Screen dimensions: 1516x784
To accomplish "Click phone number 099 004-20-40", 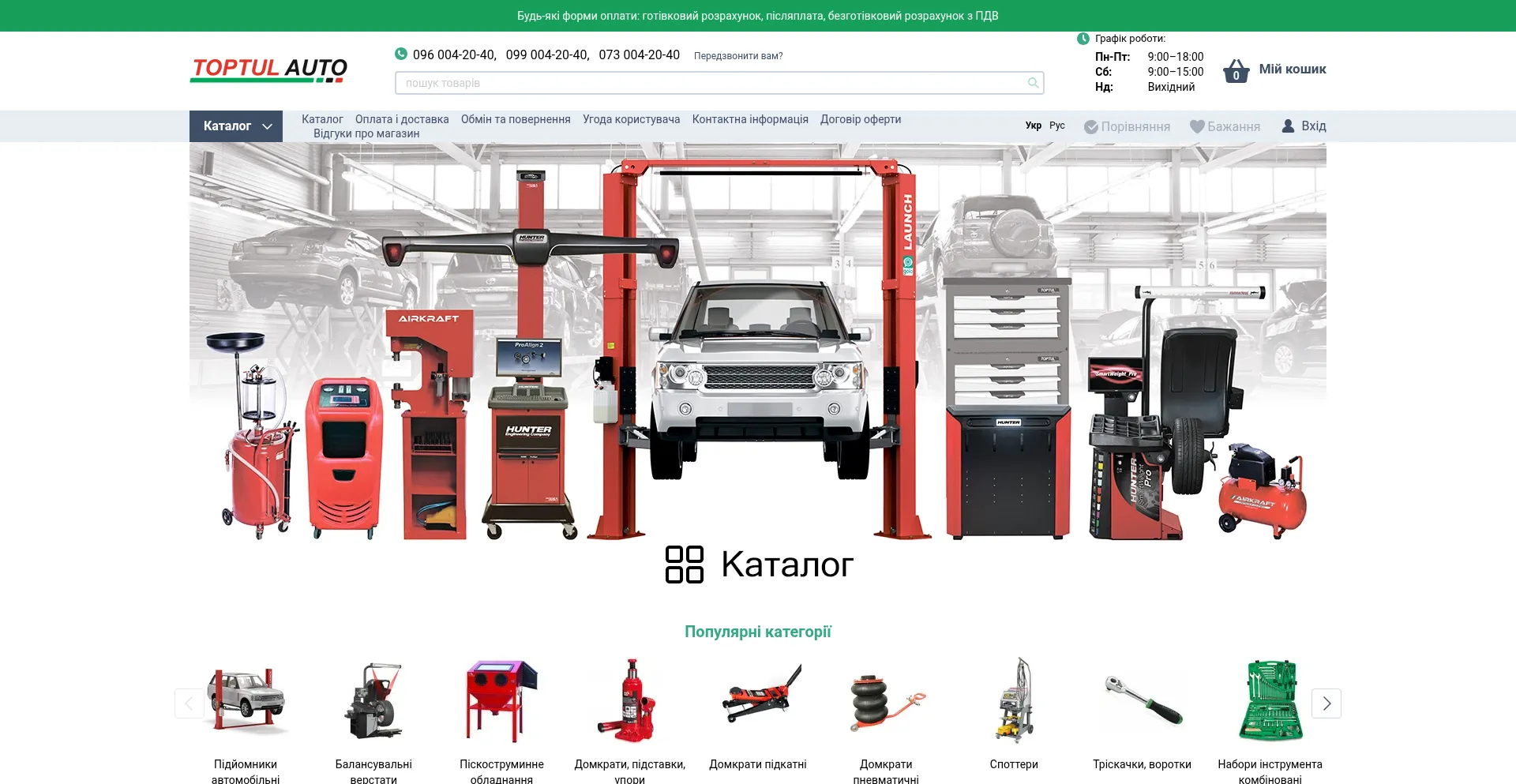I will [547, 54].
